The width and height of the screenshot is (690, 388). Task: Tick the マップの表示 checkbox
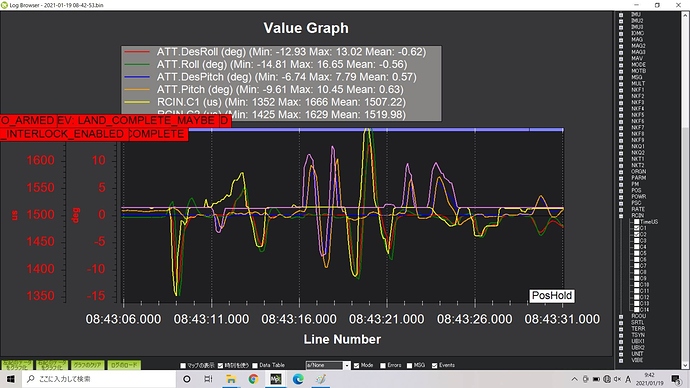click(183, 366)
